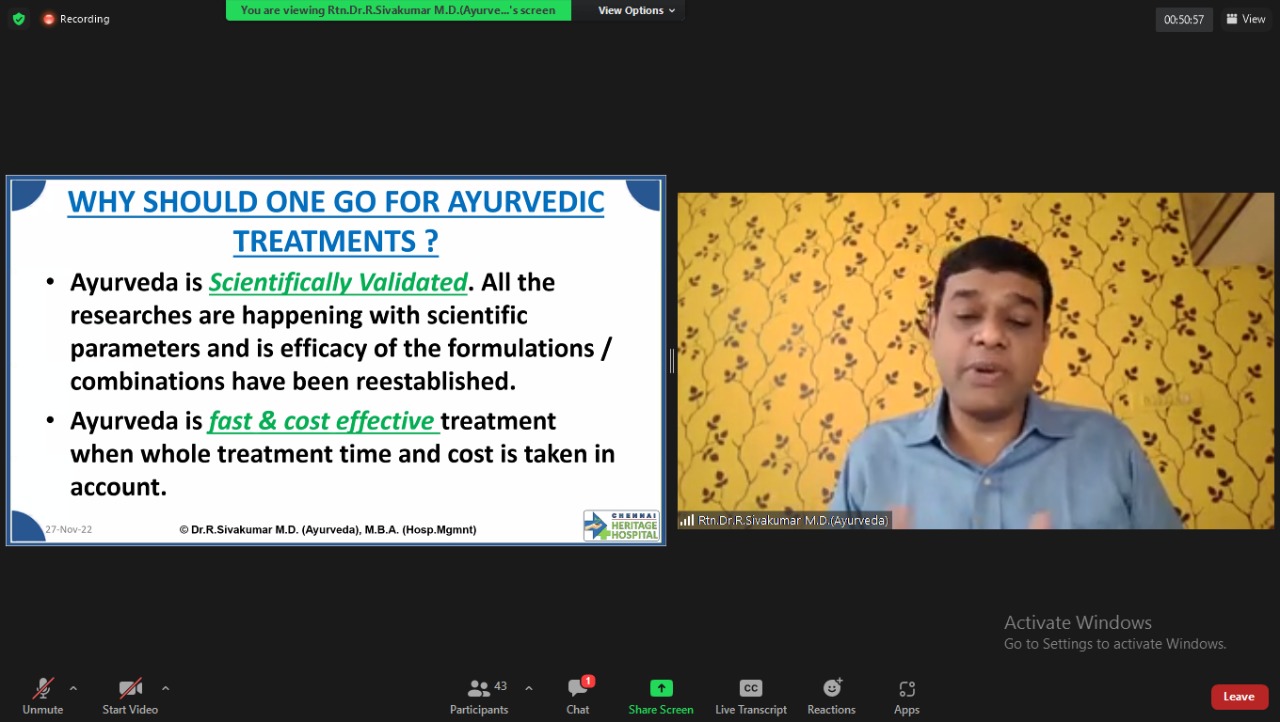This screenshot has width=1280, height=722.
Task: Open the Participants panel
Action: pyautogui.click(x=479, y=696)
